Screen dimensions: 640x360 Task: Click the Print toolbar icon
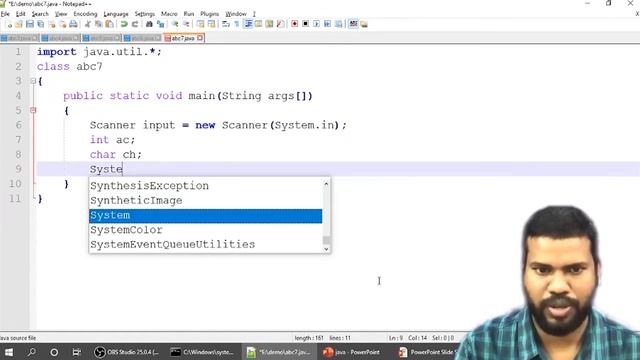pyautogui.click(x=73, y=24)
